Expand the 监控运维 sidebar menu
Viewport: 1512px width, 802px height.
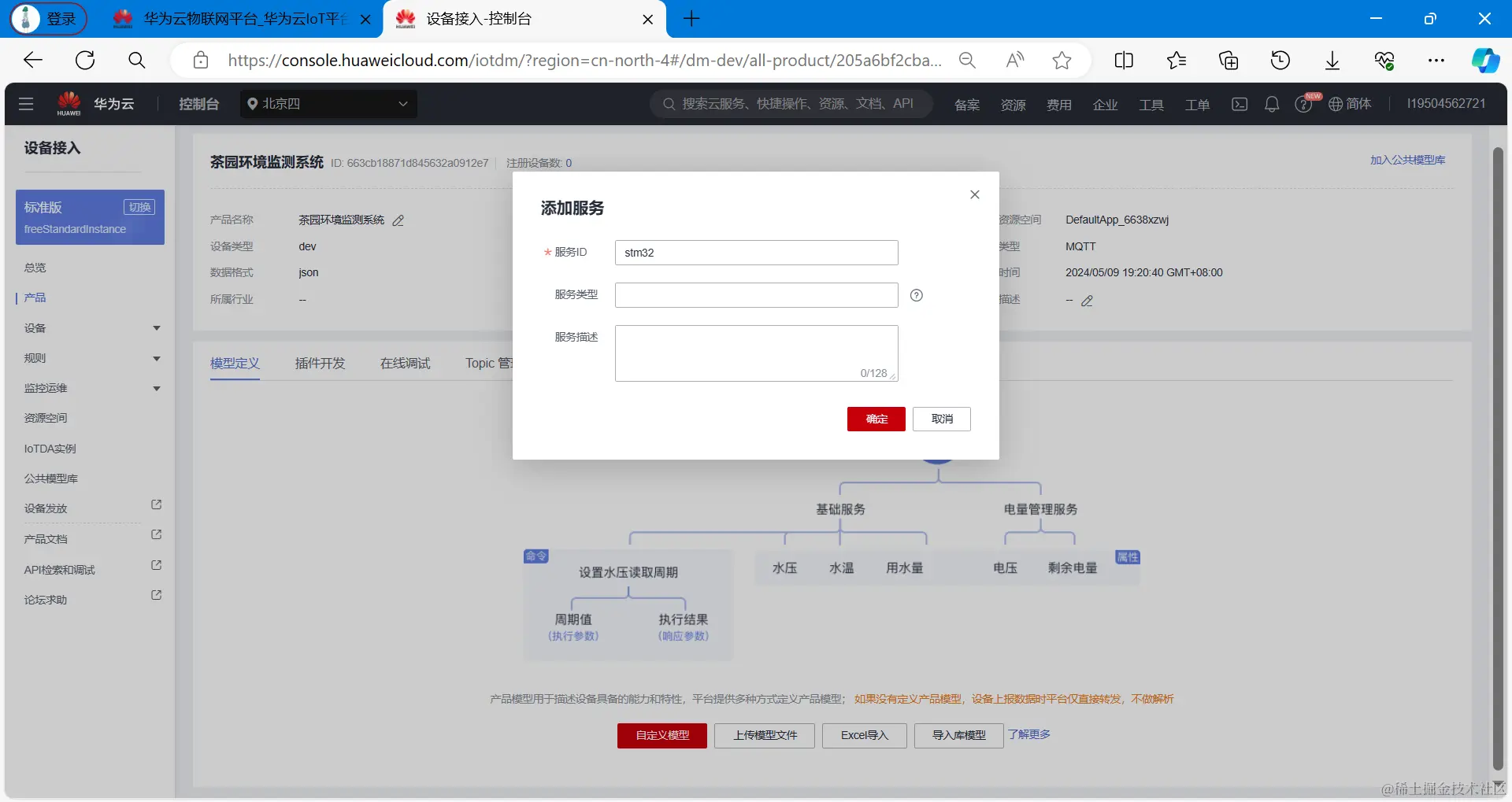point(157,389)
